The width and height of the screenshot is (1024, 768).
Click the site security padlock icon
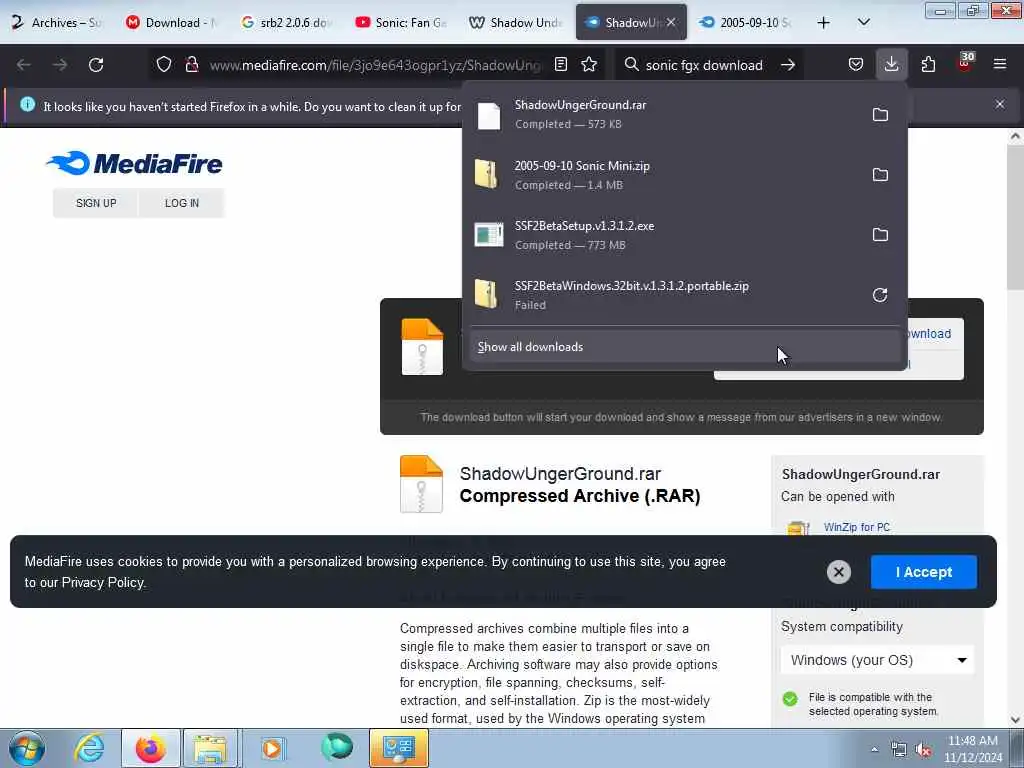coord(191,64)
